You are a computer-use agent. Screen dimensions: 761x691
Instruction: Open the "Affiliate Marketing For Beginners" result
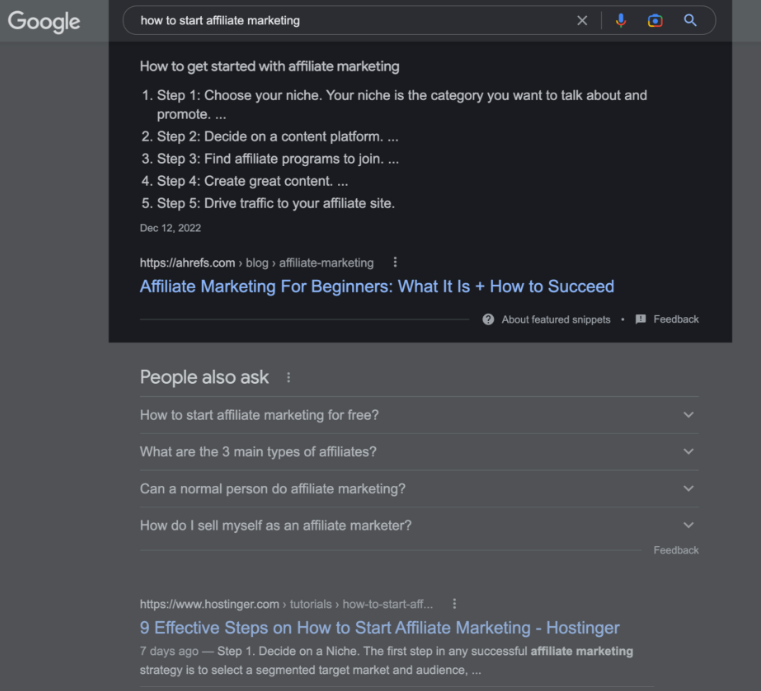377,287
